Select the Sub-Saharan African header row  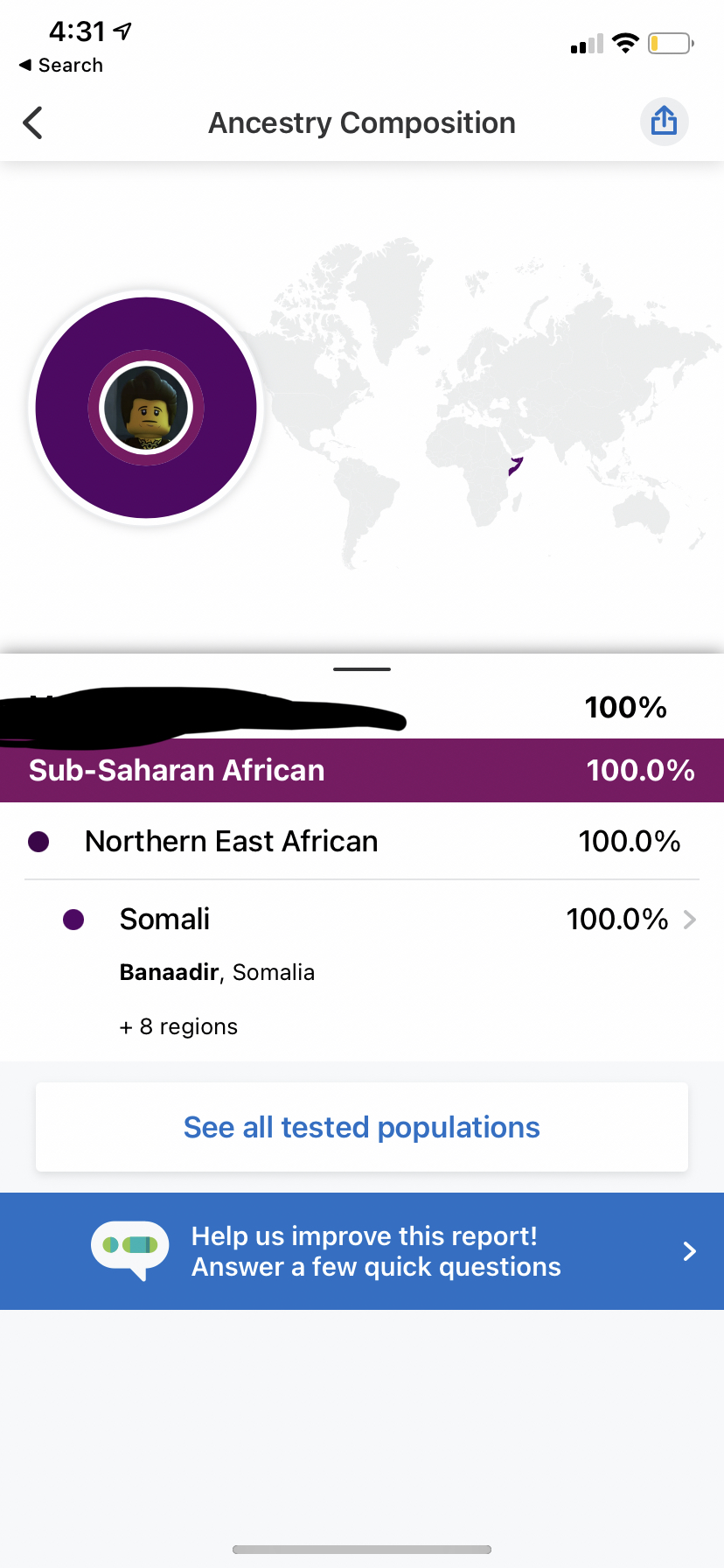coord(362,770)
